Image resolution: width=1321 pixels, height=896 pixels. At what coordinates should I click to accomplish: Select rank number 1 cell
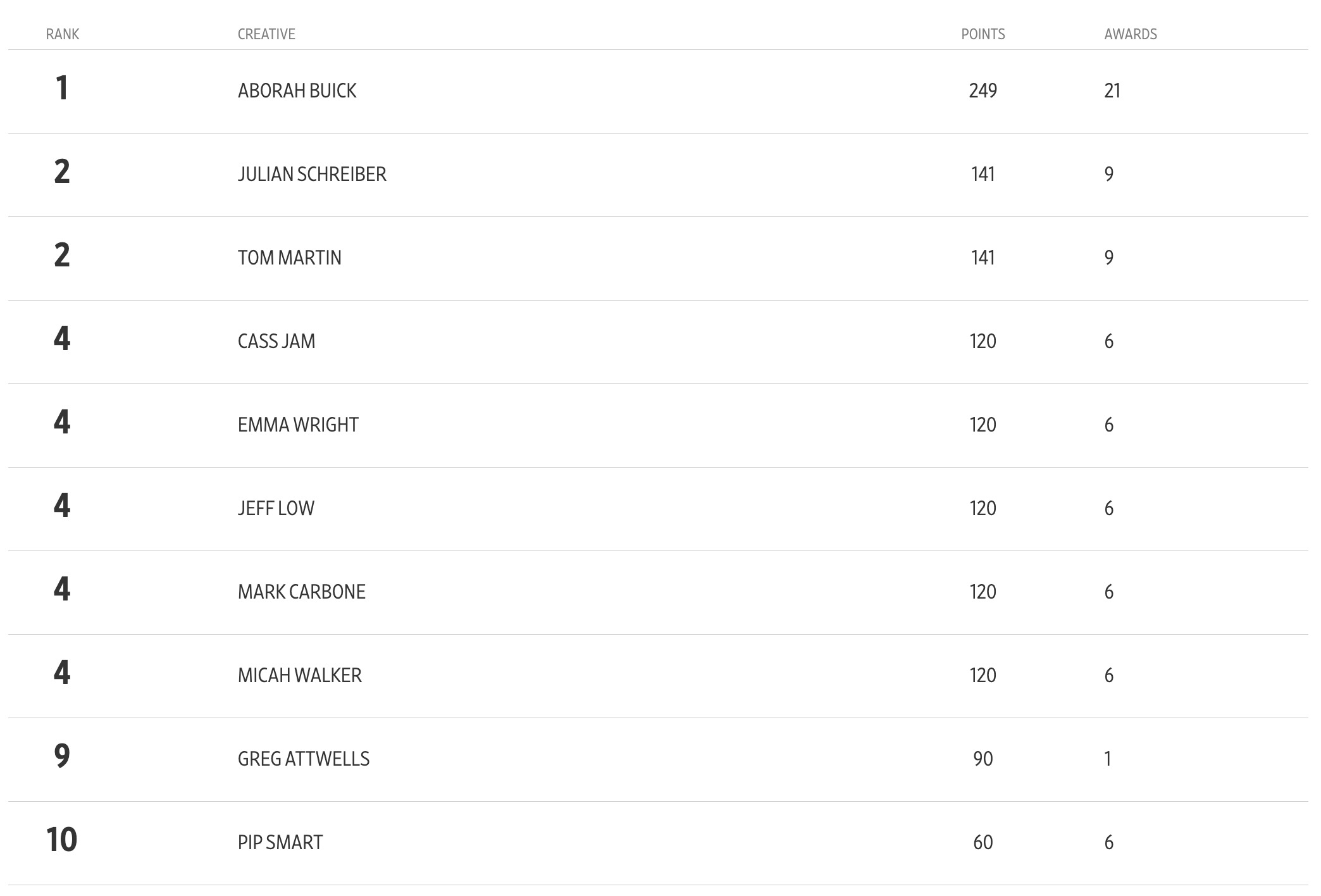tap(62, 88)
